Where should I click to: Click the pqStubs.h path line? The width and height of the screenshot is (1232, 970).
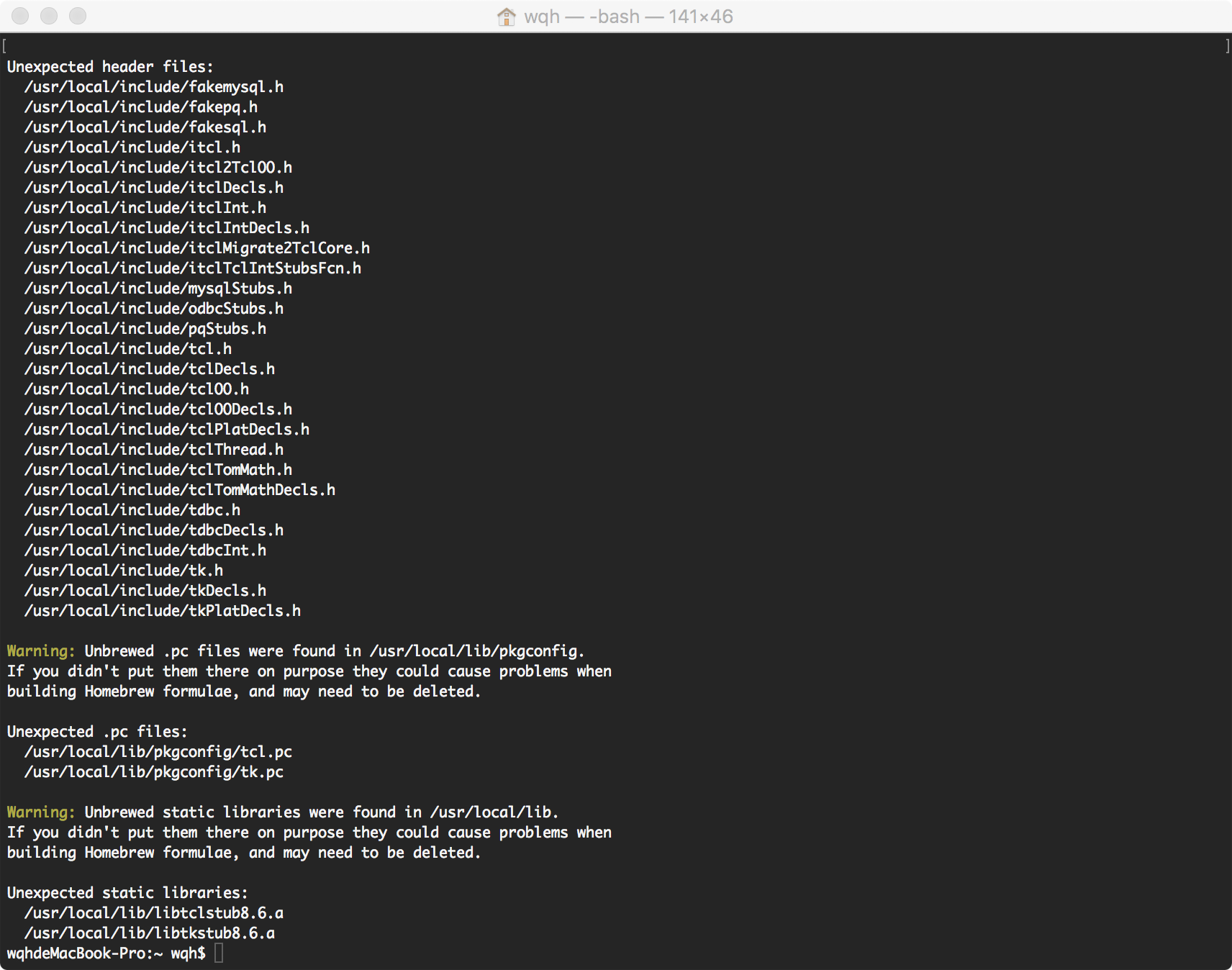tap(145, 329)
